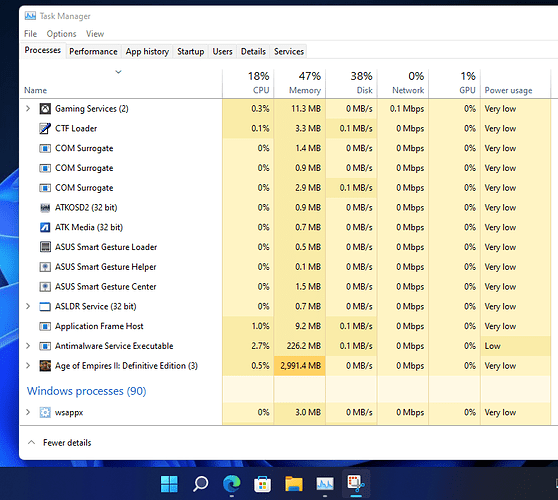Open Microsoft Store from the taskbar
Image resolution: width=558 pixels, height=500 pixels.
[263, 484]
